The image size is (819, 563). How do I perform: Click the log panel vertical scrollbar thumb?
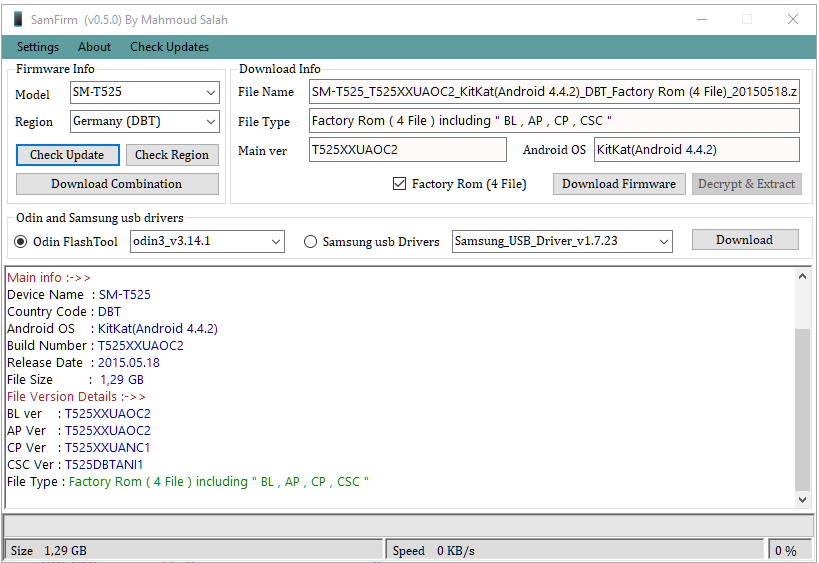802,410
